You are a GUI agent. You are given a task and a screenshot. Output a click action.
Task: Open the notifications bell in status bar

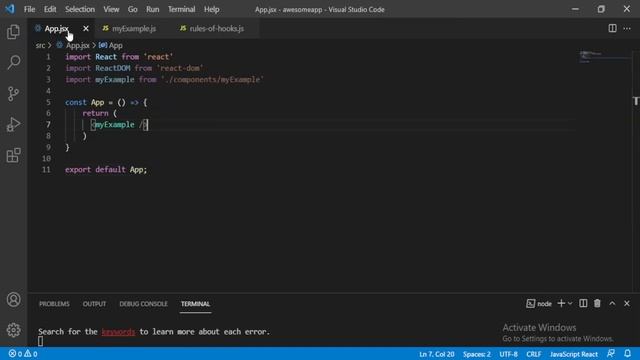click(x=627, y=353)
